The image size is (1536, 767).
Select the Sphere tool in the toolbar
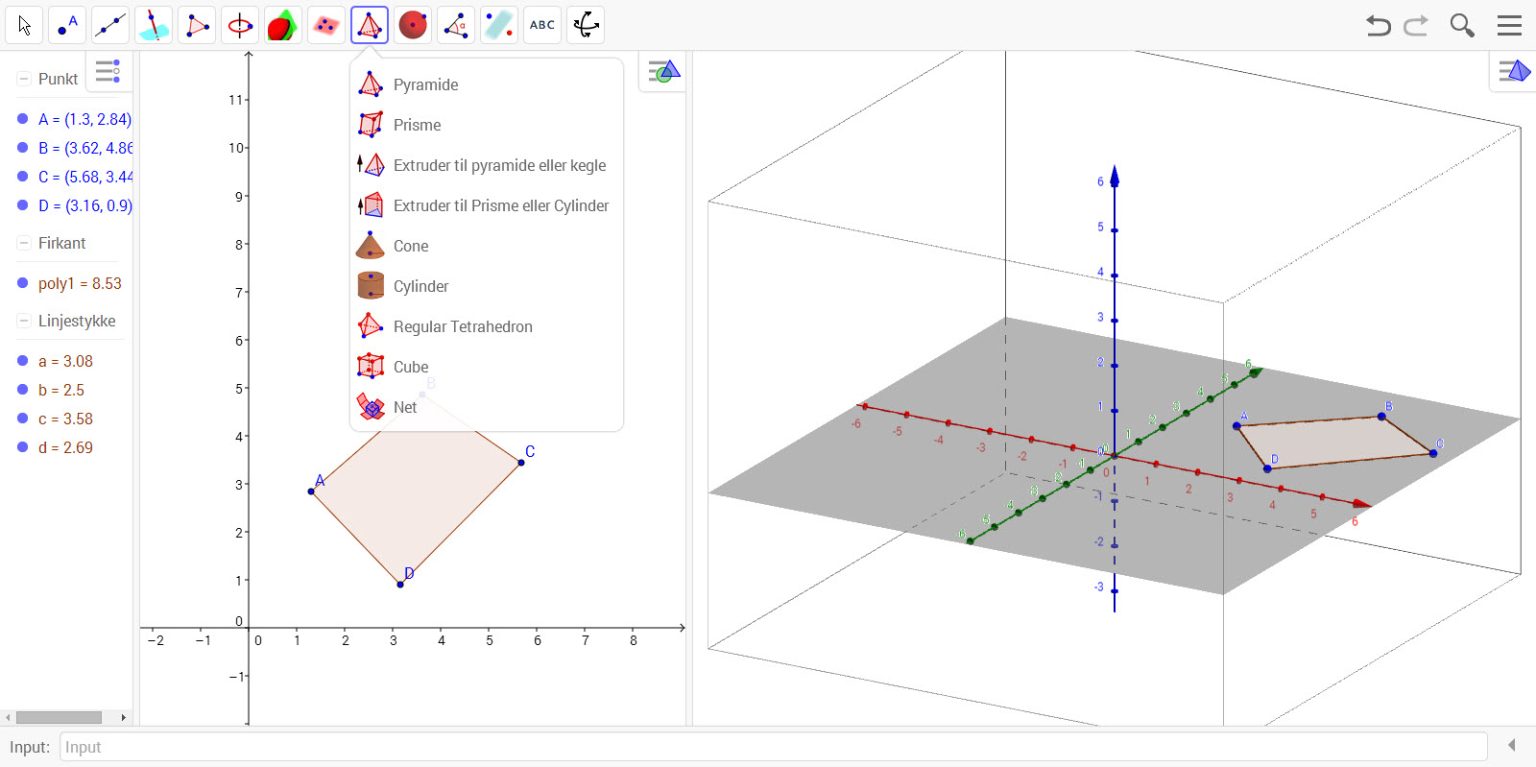(411, 24)
